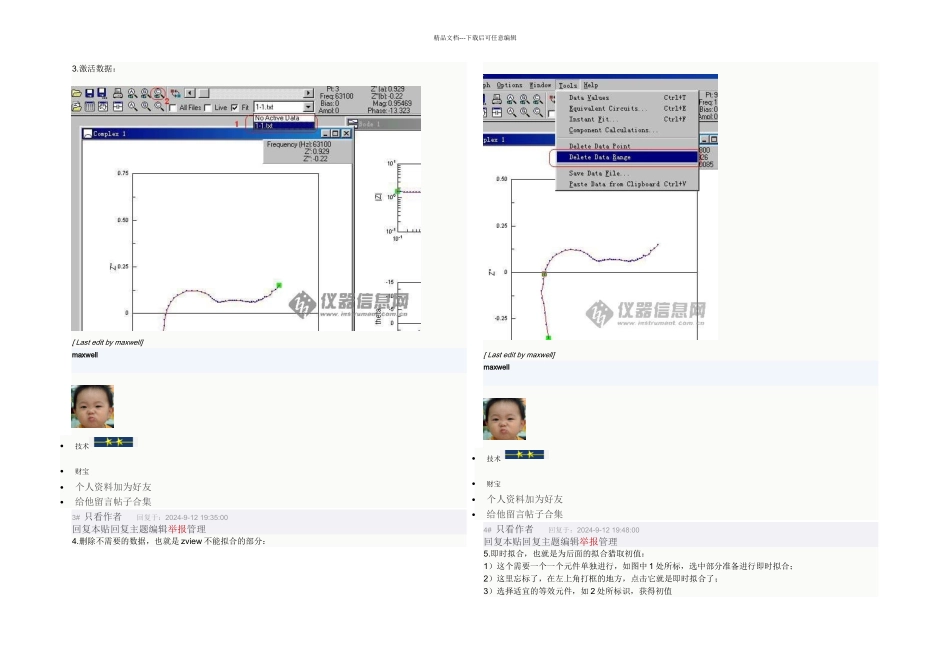Viewport: 950px width, 672px height.
Task: Choose Instant Fit from Tools menu
Action: [x=627, y=119]
